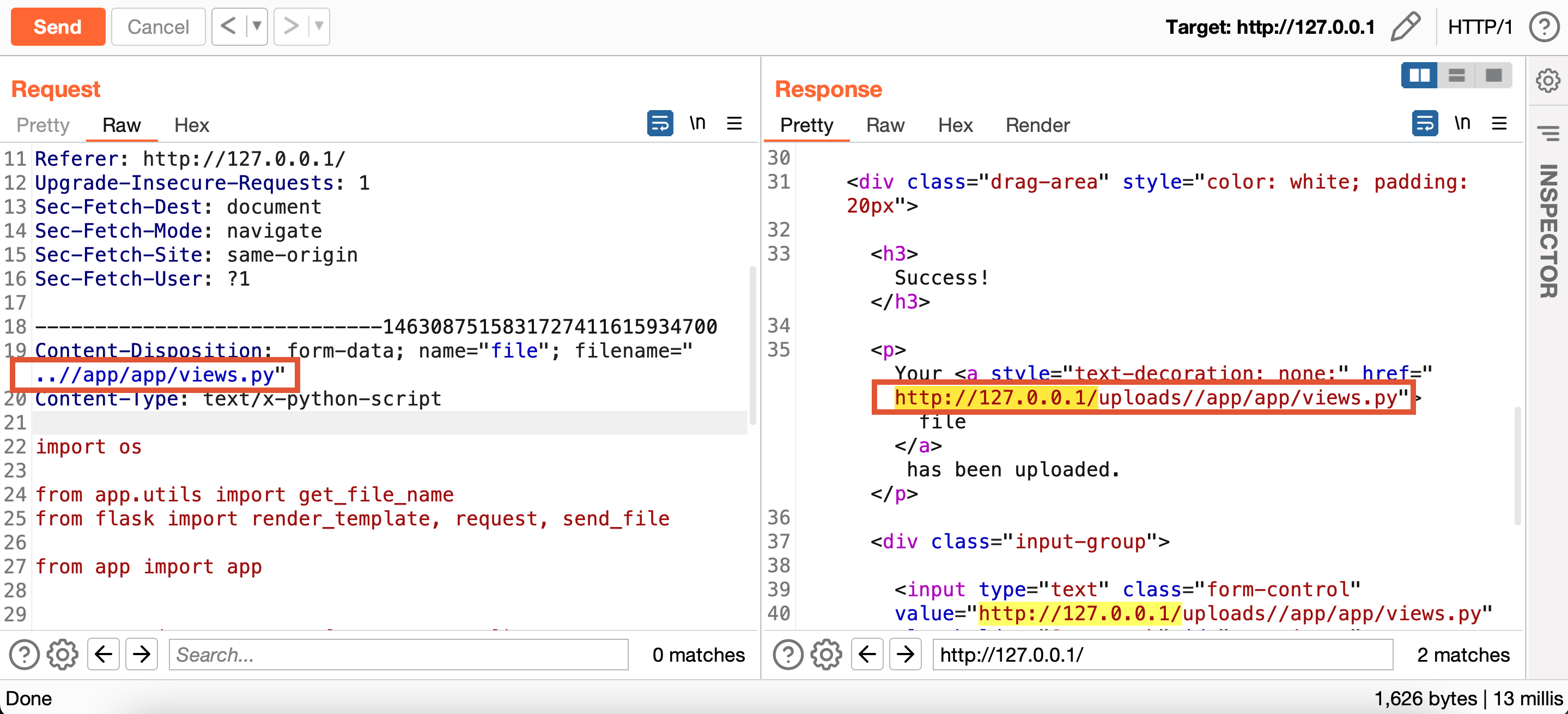Viewport: 1568px width, 714px height.
Task: Open Repeater help question mark icon
Action: [1544, 27]
